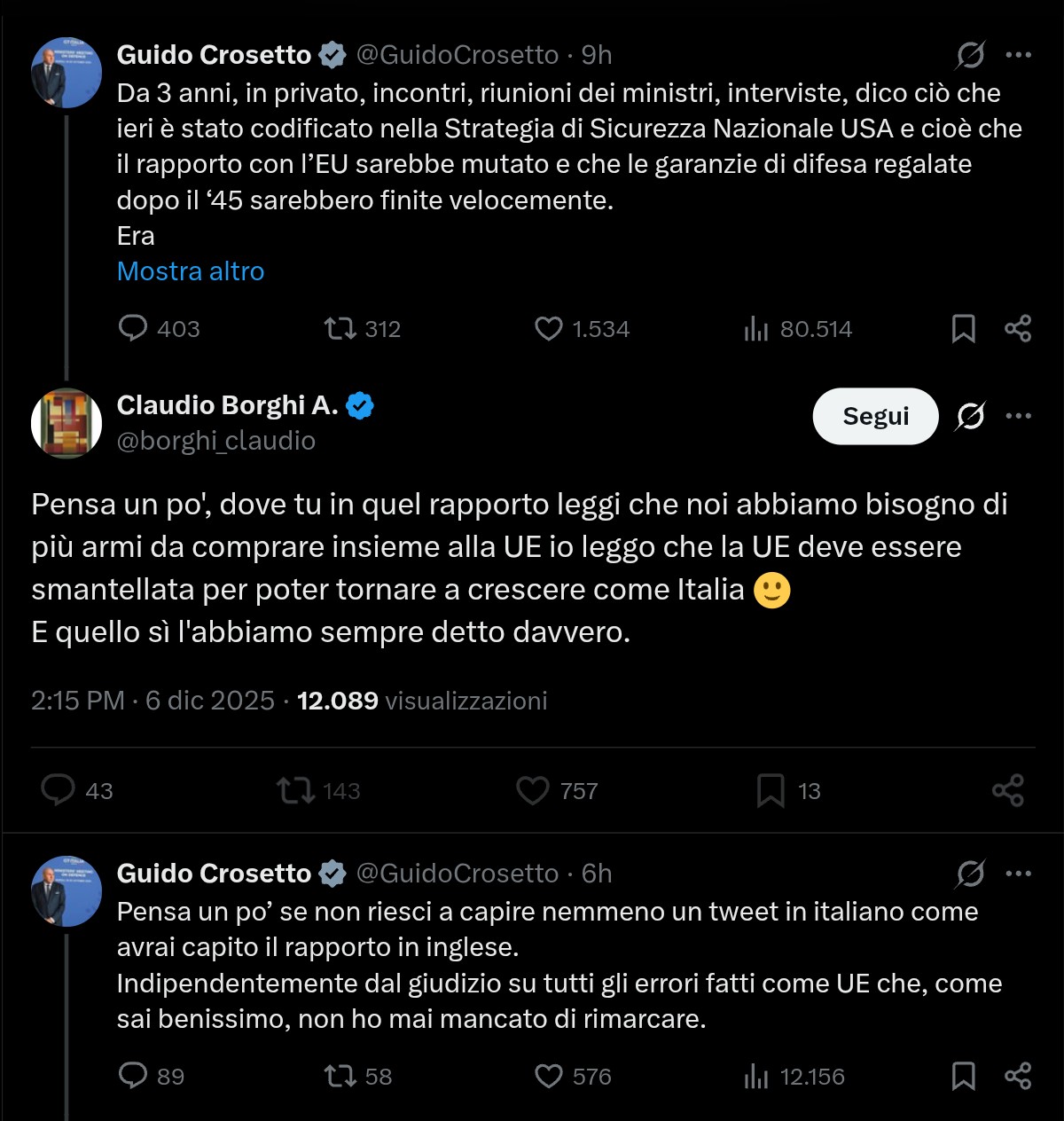The image size is (1064, 1121).
Task: Click Guido Crosetto's verified badge
Action: click(x=332, y=54)
